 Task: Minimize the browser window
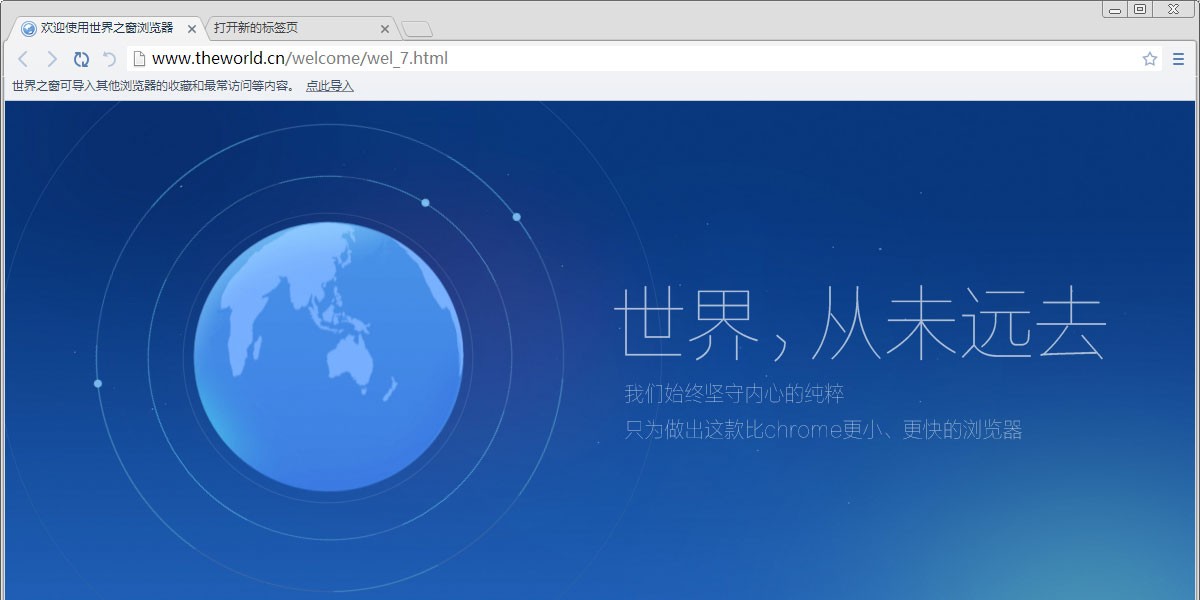[x=1115, y=9]
